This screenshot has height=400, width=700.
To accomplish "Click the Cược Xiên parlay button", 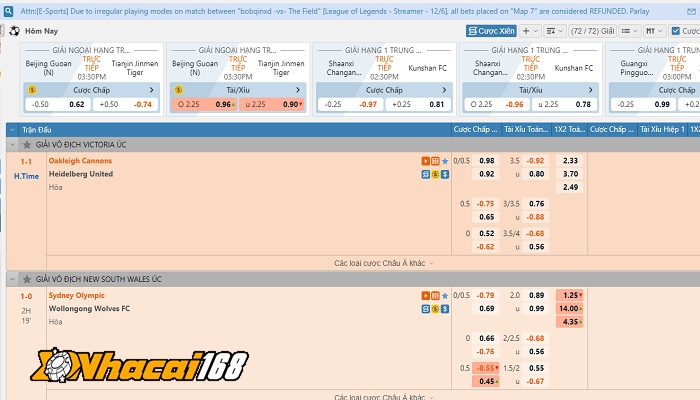I will pos(491,31).
